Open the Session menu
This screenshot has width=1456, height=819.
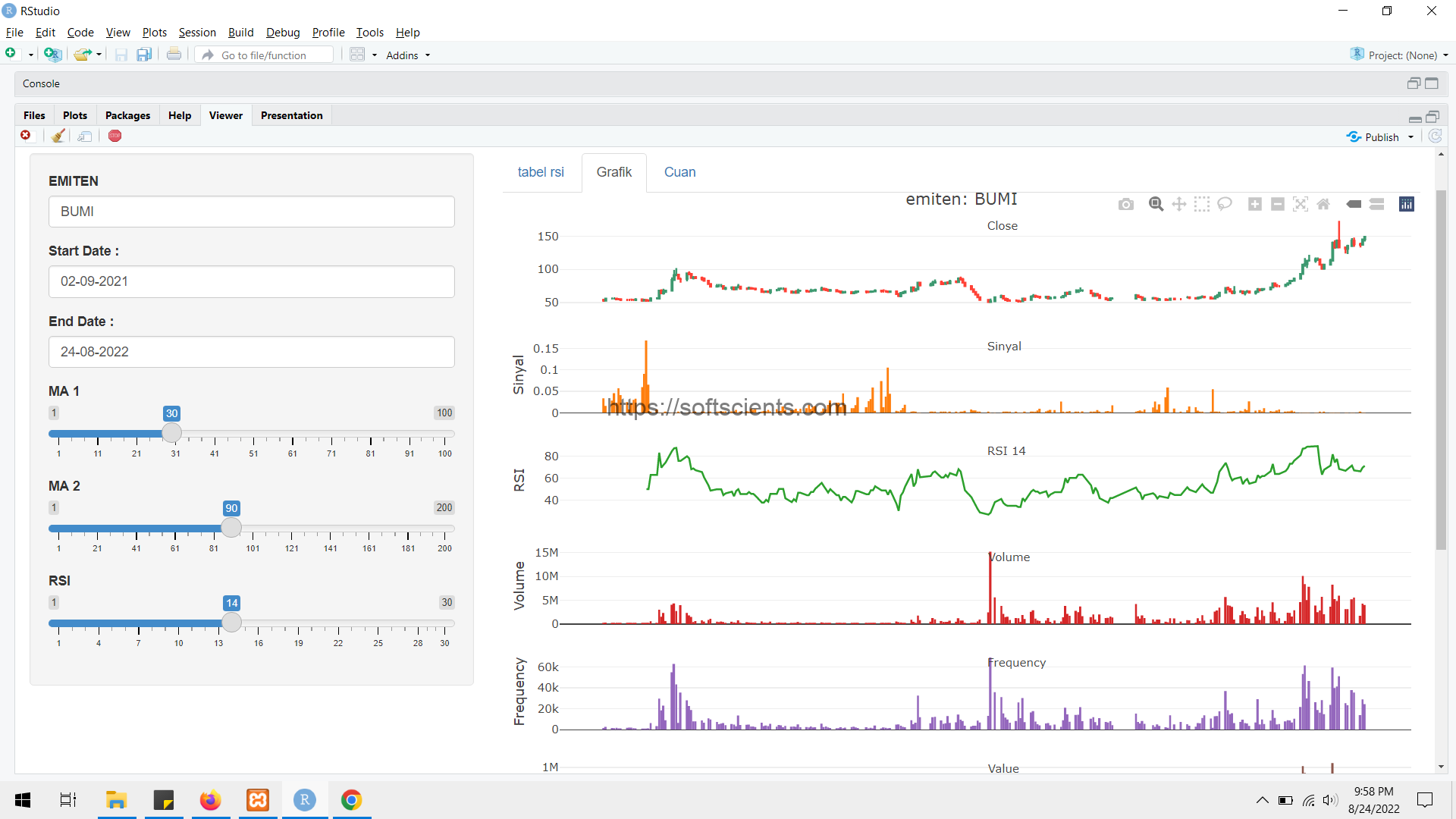(197, 33)
